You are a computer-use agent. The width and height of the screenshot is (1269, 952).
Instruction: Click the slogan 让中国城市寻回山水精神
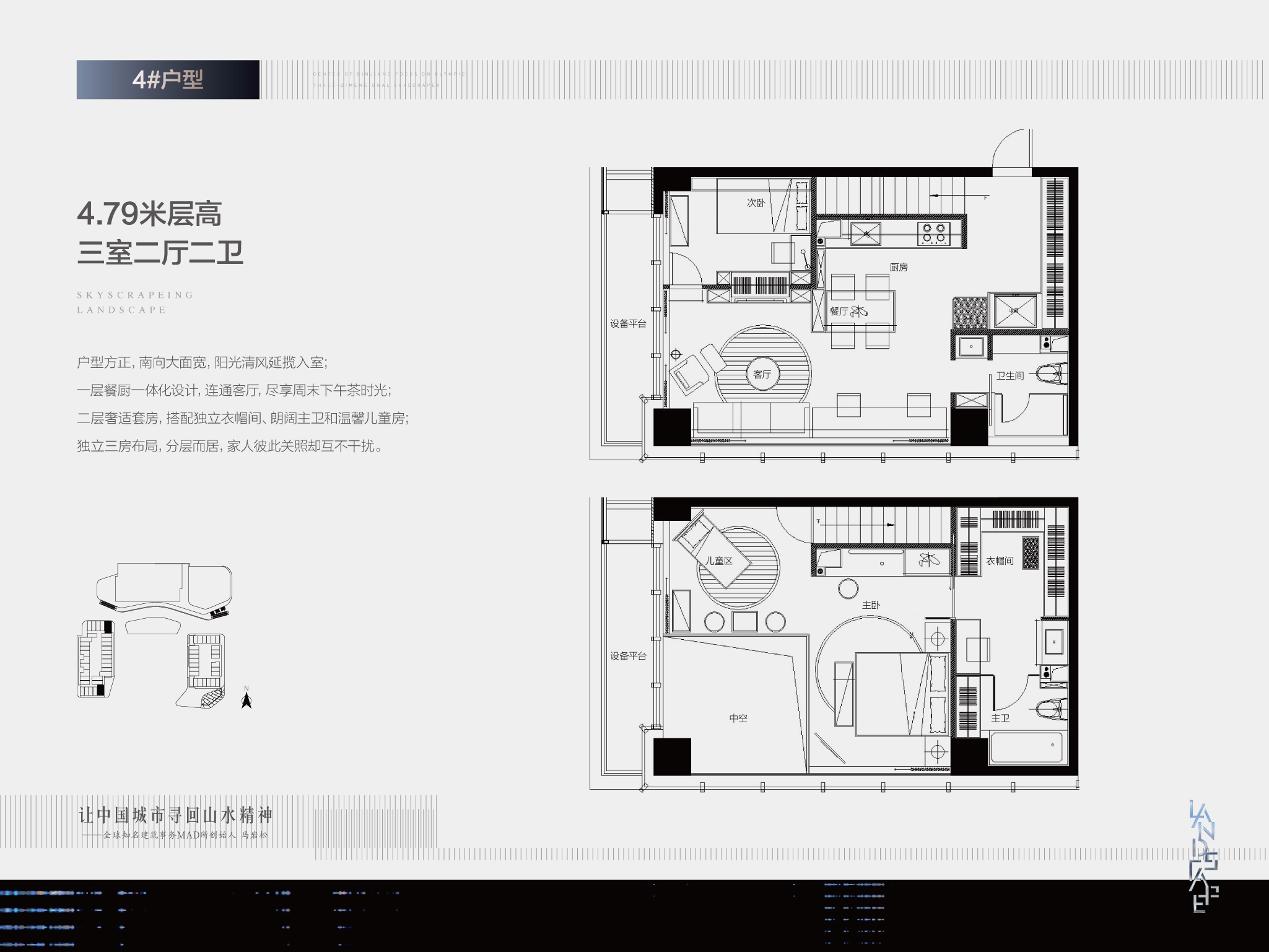click(x=175, y=815)
